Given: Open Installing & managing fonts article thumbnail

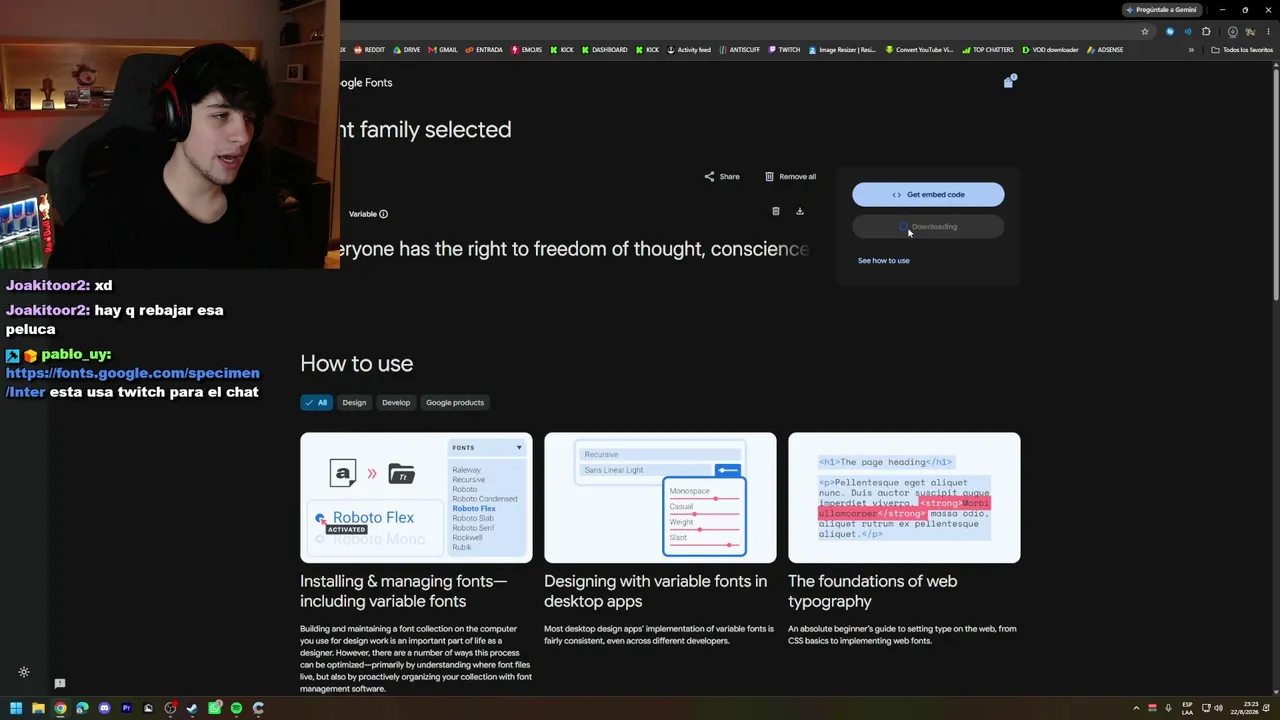Looking at the screenshot, I should [x=416, y=498].
